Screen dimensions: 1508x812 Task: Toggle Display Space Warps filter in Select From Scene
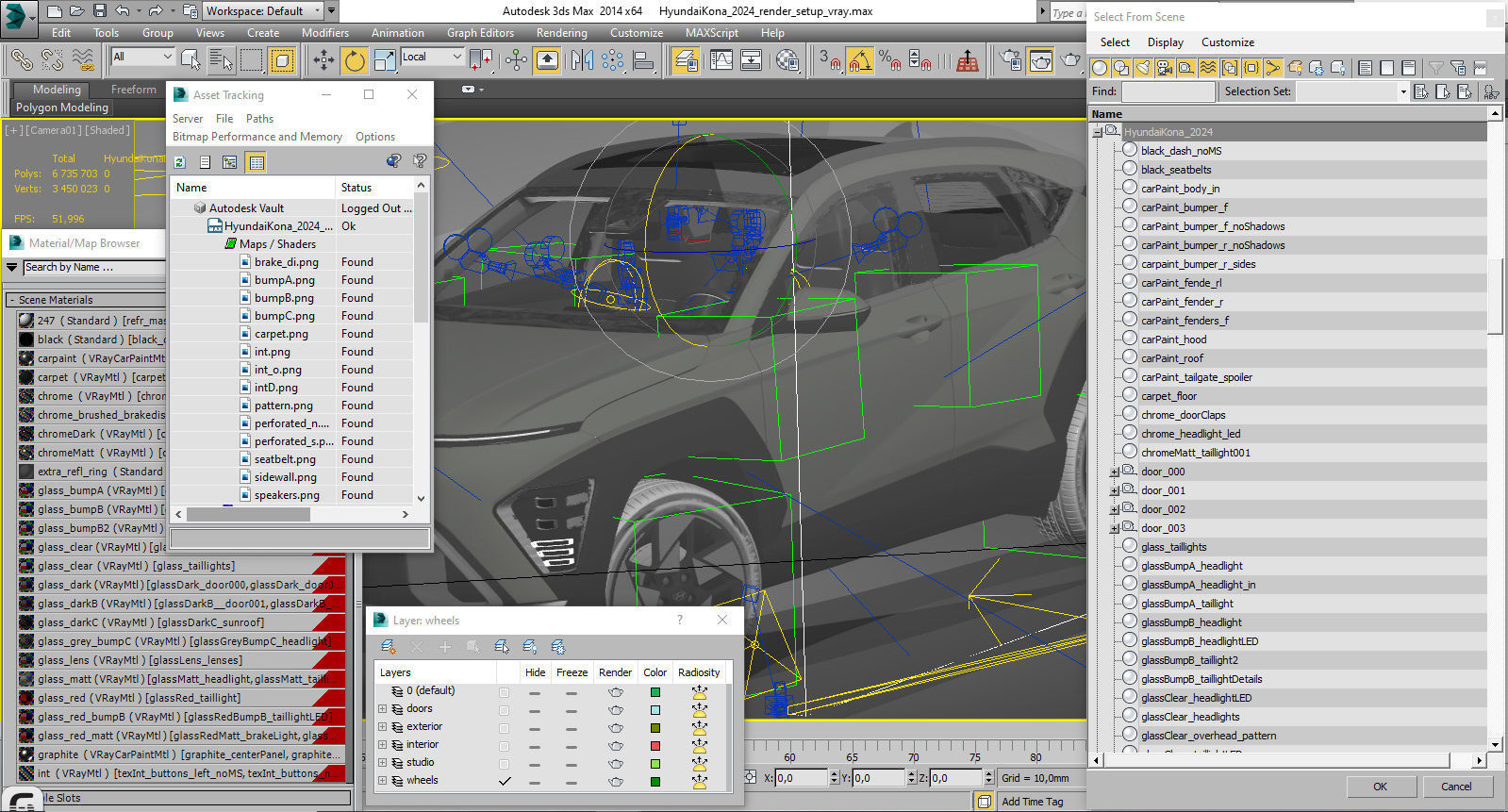coord(1208,68)
